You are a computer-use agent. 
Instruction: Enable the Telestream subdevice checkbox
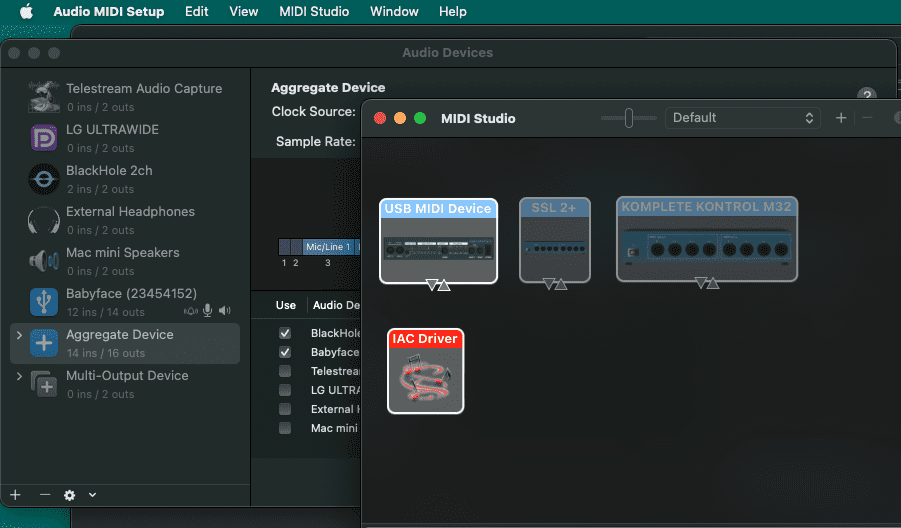285,371
